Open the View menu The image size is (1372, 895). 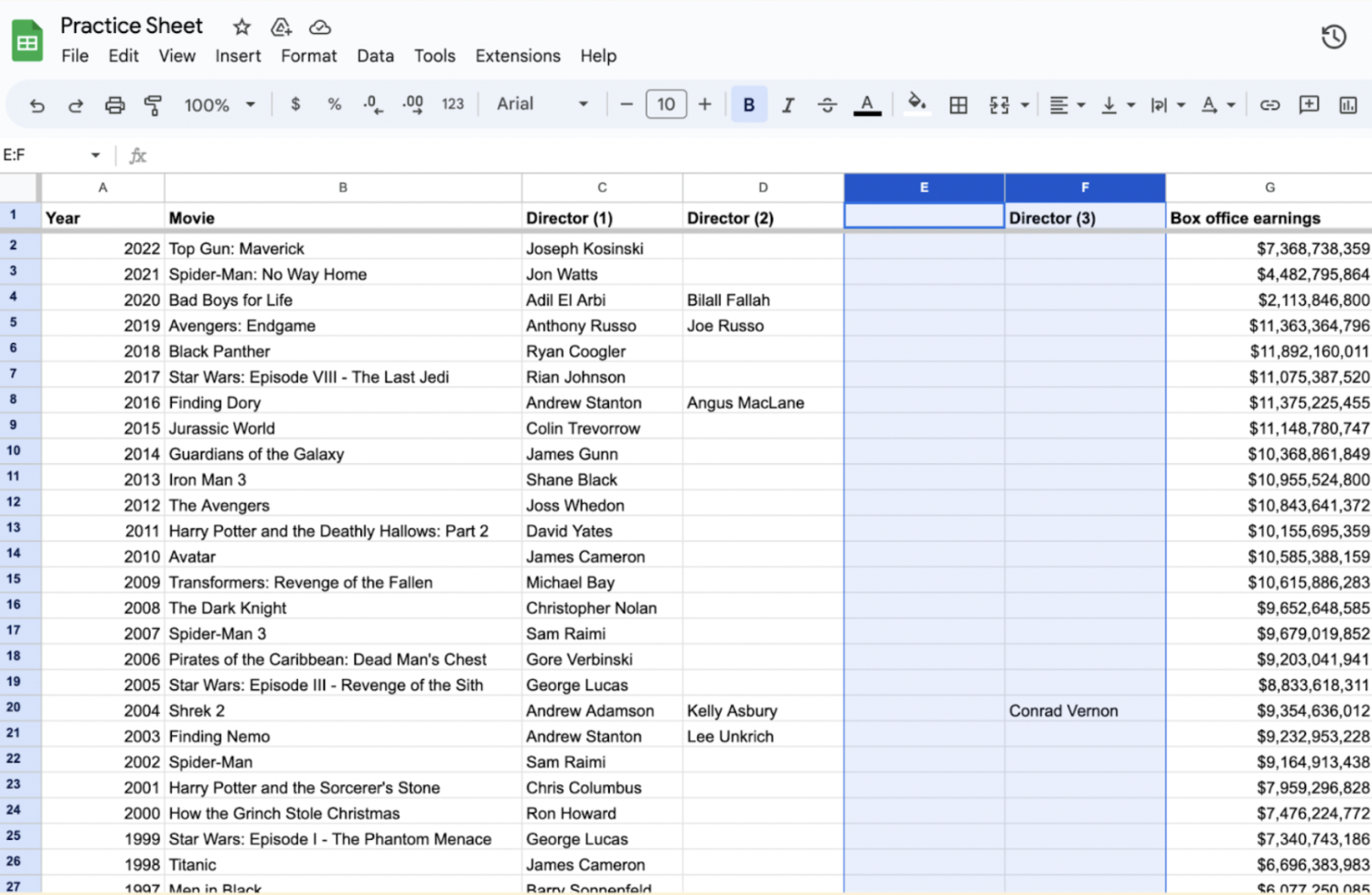point(177,56)
